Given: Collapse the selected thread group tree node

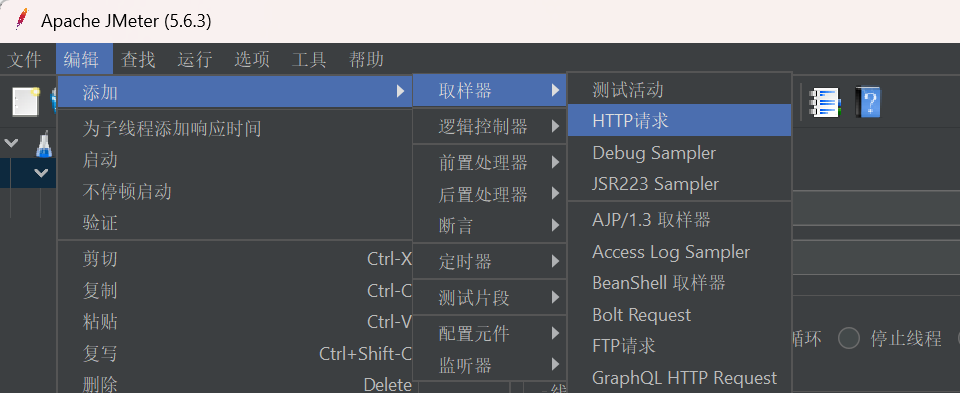Looking at the screenshot, I should [x=41, y=173].
